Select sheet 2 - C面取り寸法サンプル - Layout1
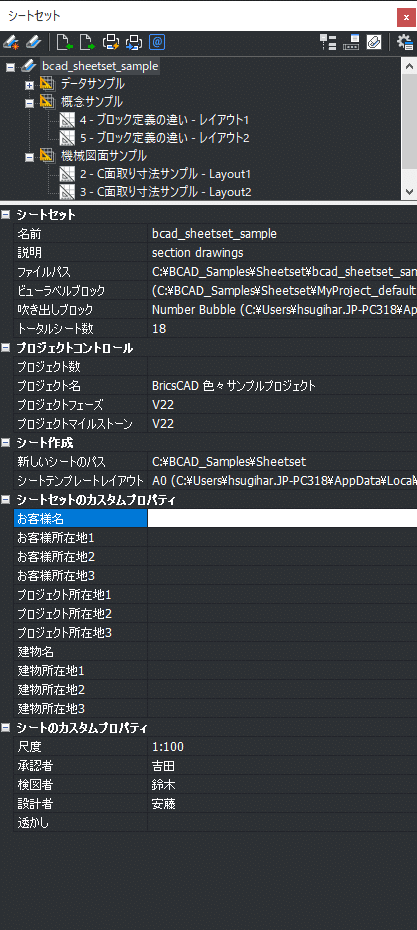 [165, 174]
